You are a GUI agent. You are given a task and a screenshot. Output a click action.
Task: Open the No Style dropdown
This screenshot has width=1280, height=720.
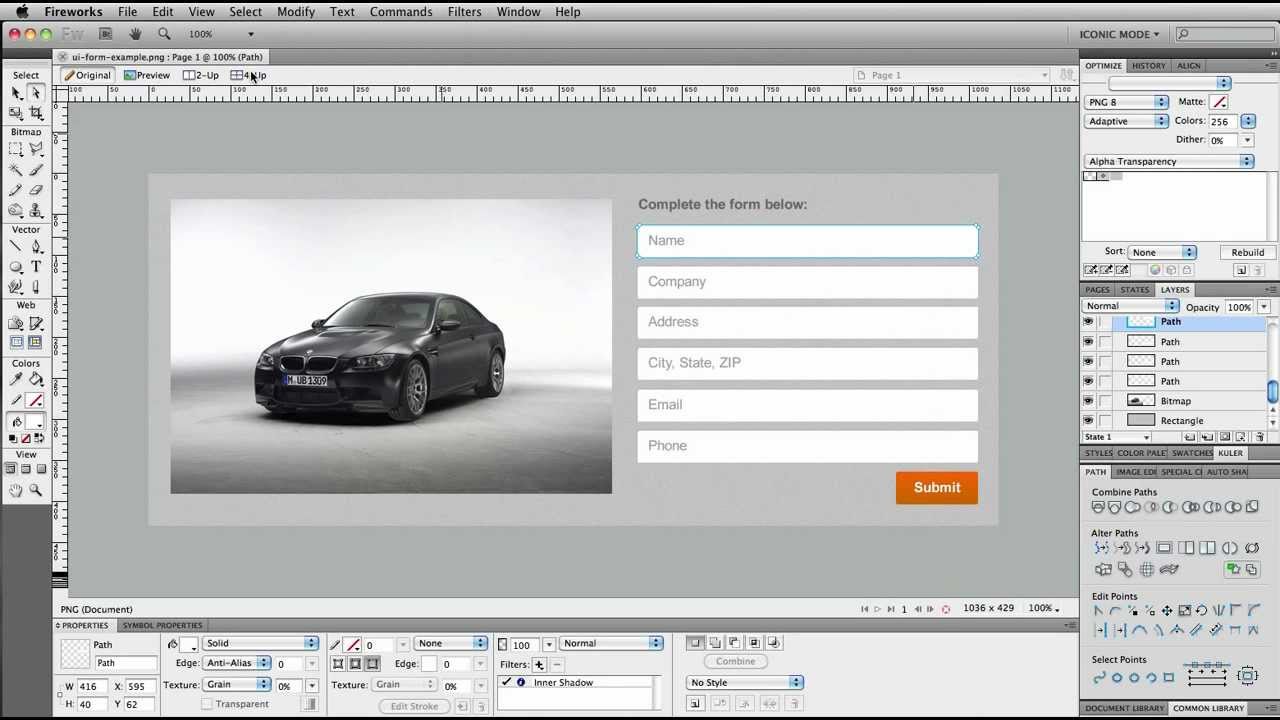coord(746,682)
